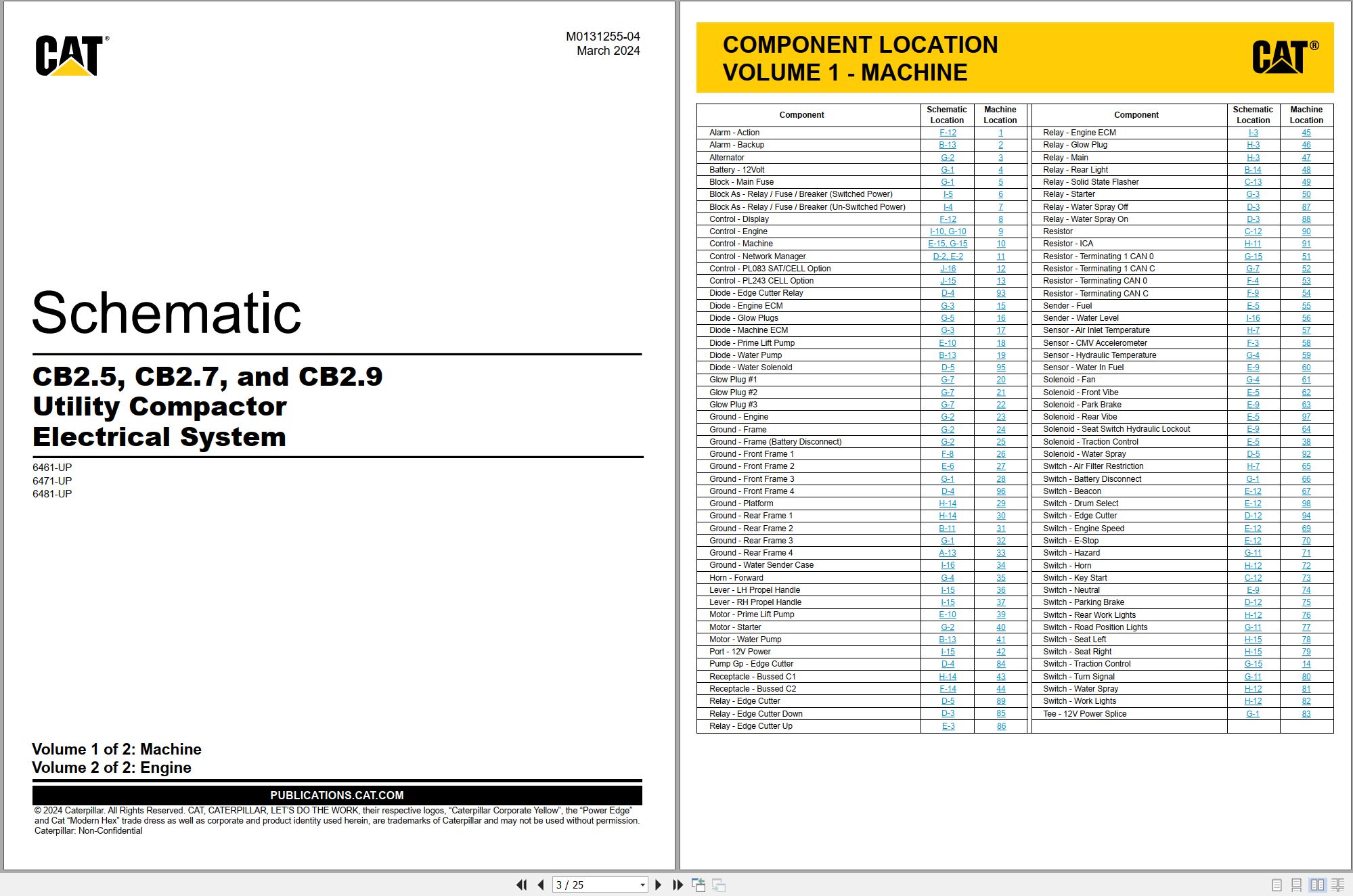Click the "Volume 2 of 2: Engine" text
Screen dimensions: 1353x896
112,767
